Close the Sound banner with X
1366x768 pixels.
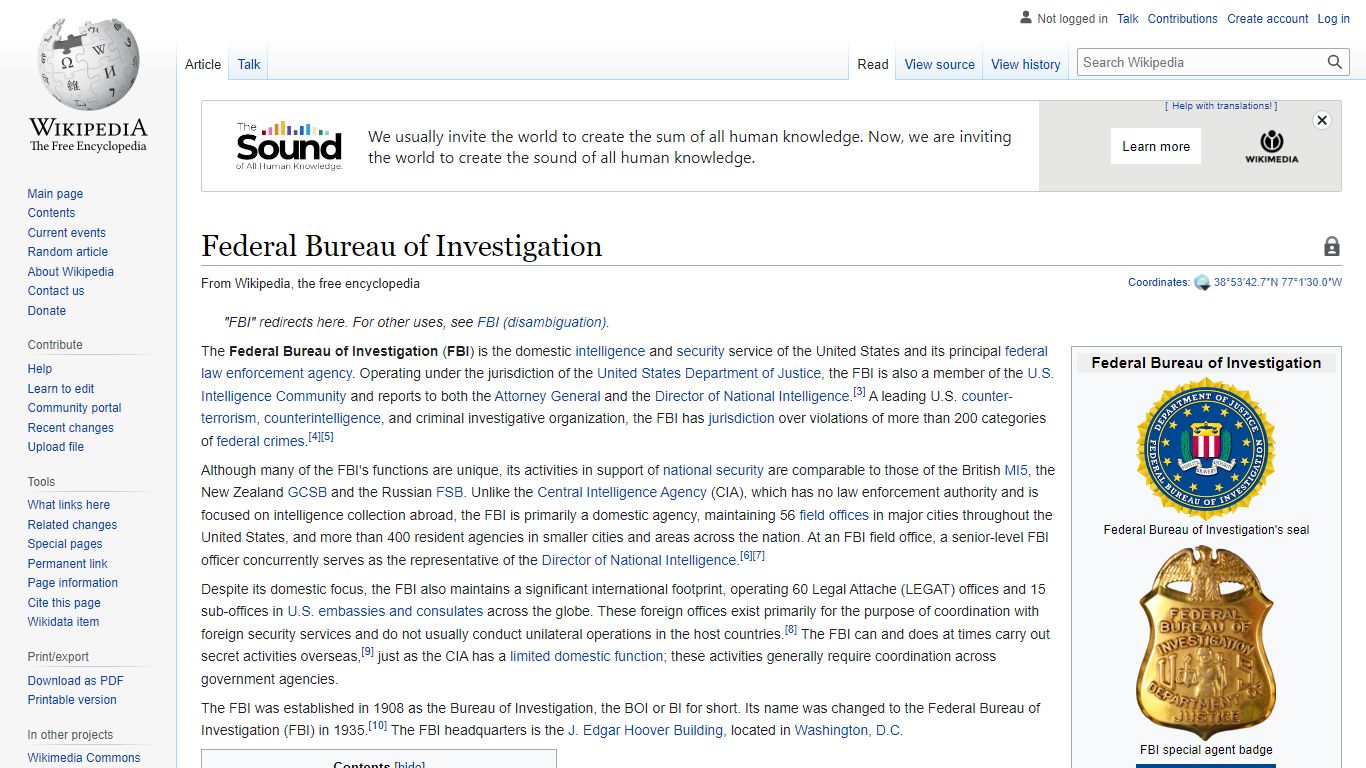click(1322, 120)
